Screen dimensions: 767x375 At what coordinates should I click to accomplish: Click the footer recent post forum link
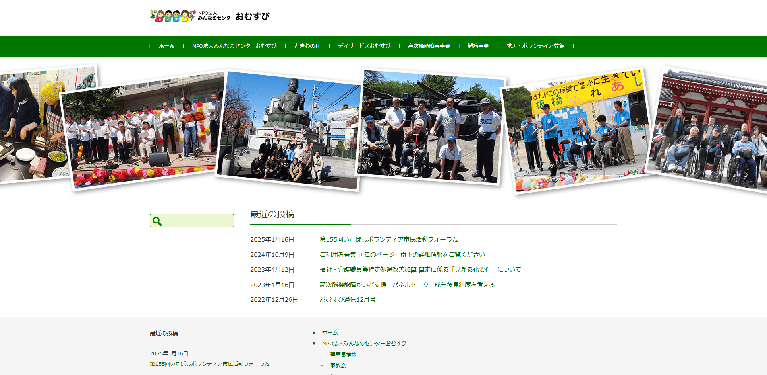pyautogui.click(x=209, y=364)
